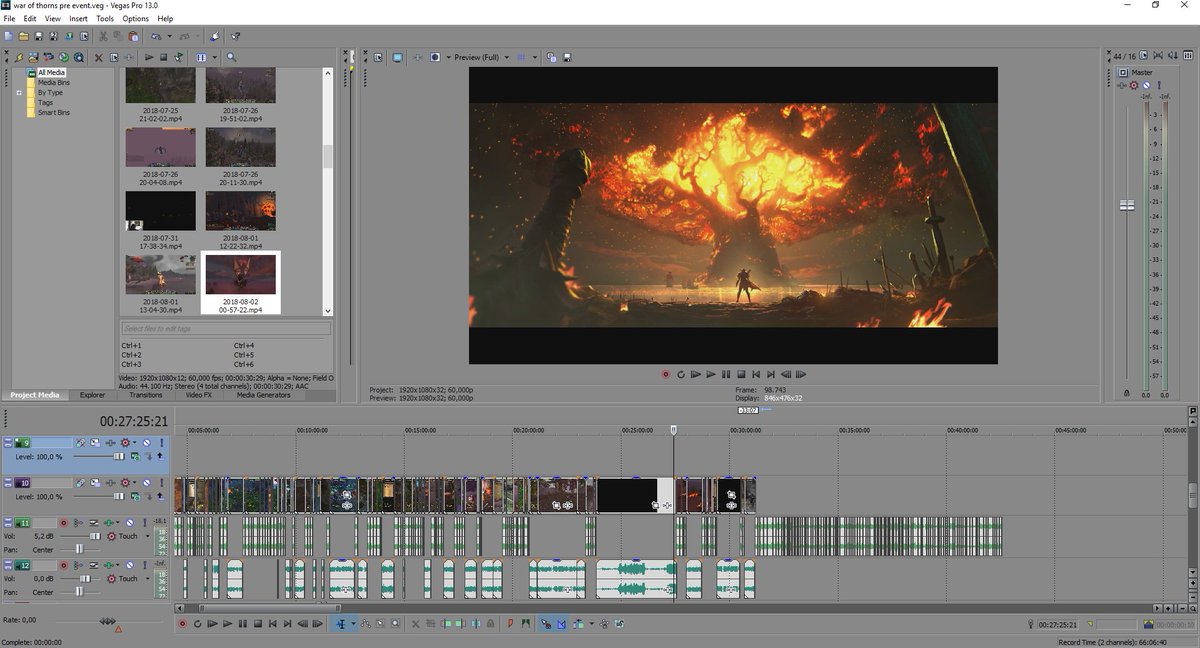Open a project using the folder icon
The image size is (1200, 648).
click(24, 36)
